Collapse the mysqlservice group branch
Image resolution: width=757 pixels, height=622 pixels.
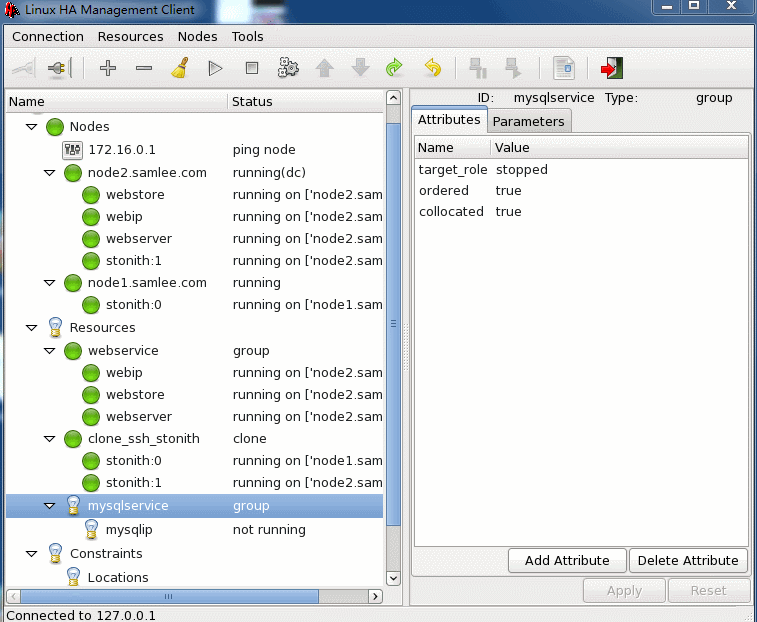[50, 506]
